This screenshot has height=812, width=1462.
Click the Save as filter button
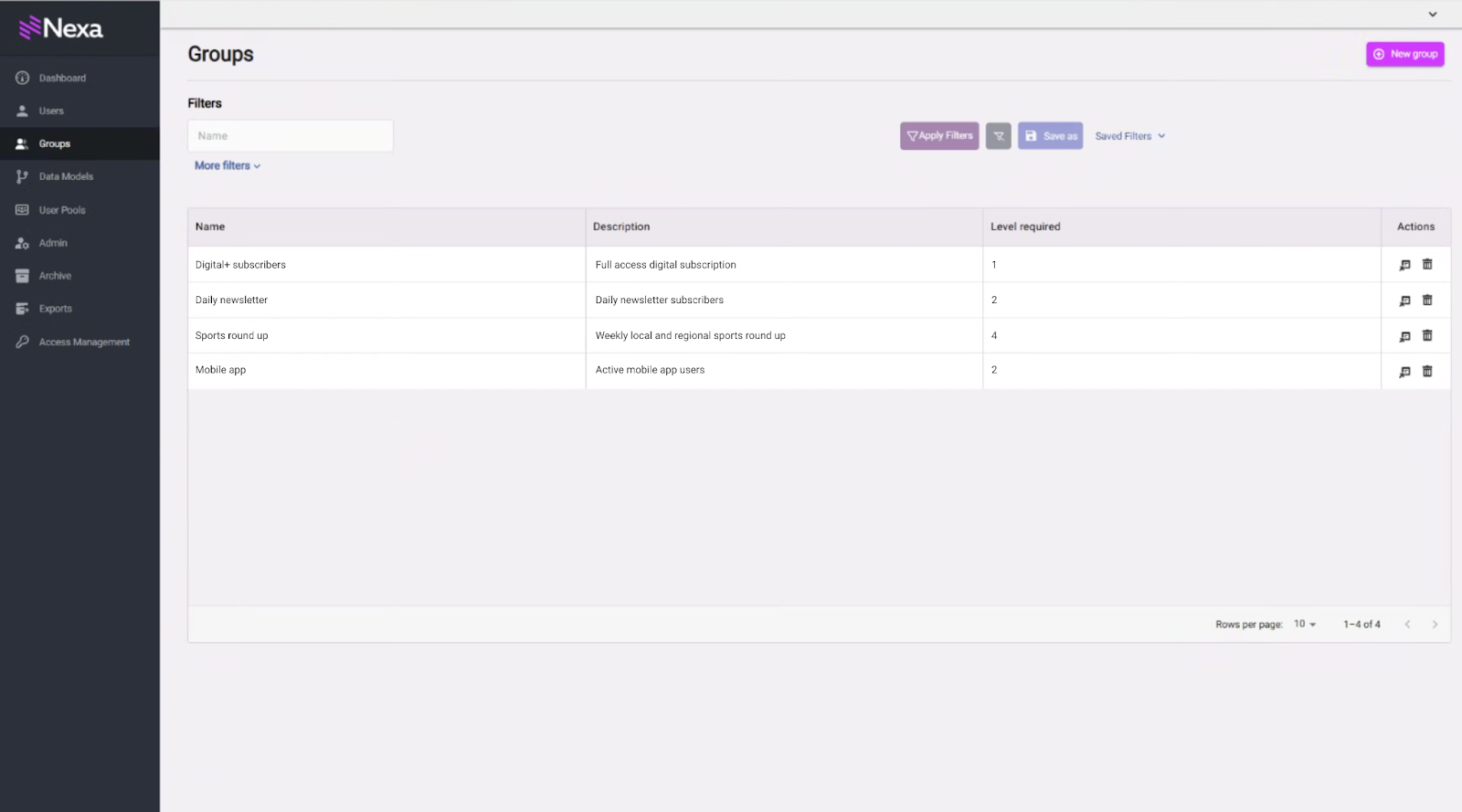coord(1050,136)
